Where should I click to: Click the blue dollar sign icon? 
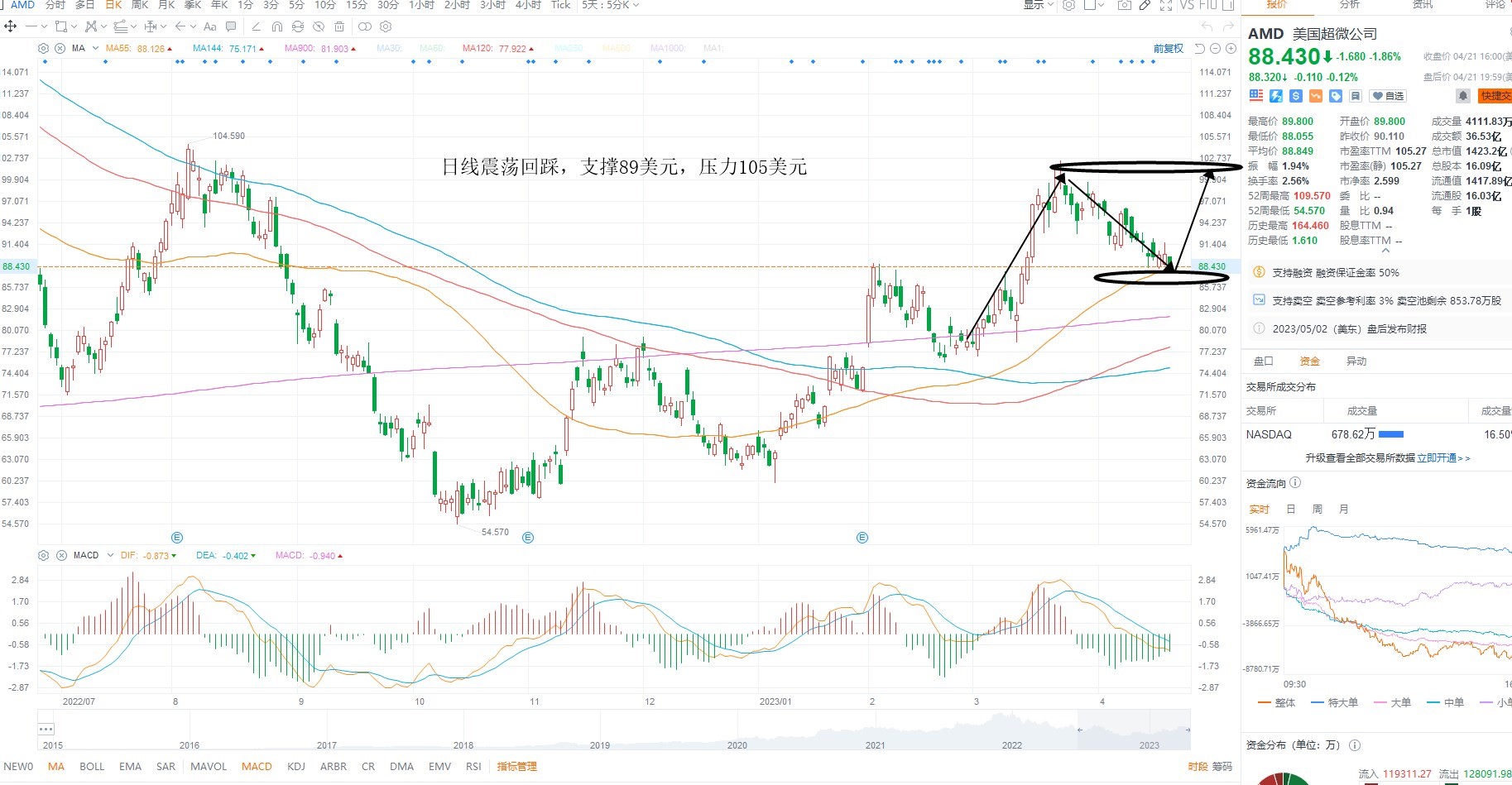pos(1296,95)
